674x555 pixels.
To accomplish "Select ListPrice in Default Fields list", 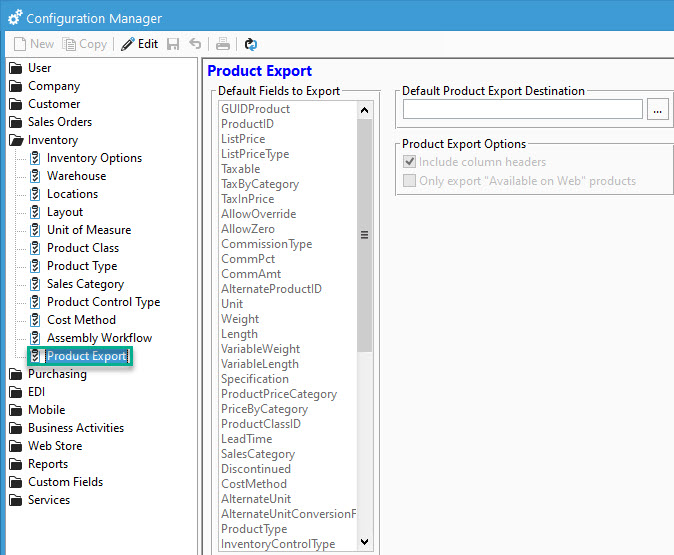I will [243, 139].
